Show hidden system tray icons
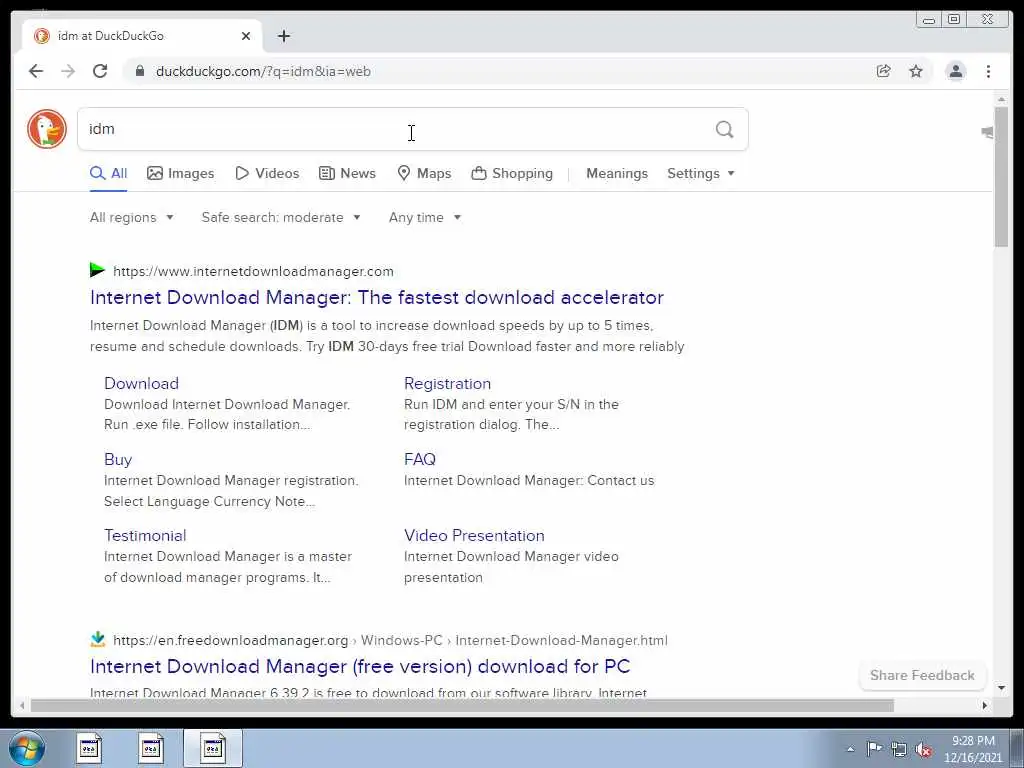 [850, 749]
